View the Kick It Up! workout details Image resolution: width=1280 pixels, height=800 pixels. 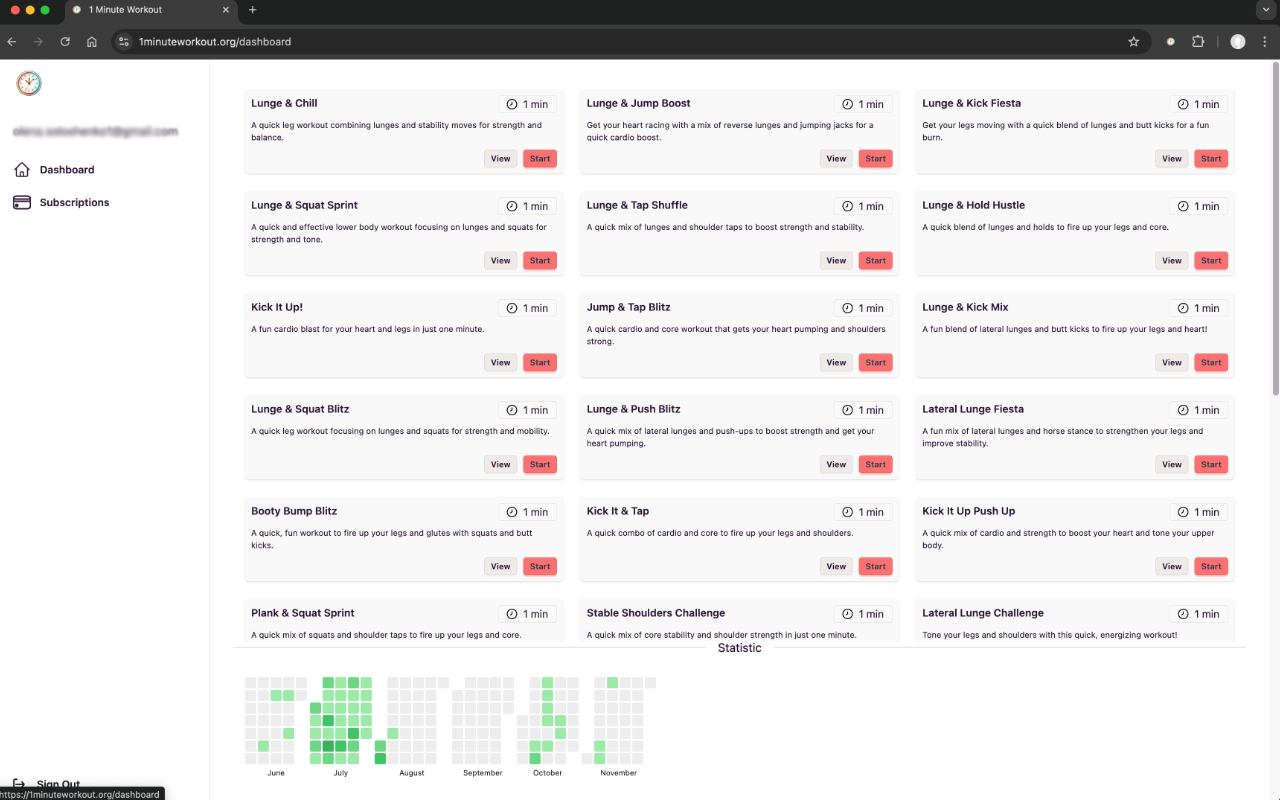500,363
